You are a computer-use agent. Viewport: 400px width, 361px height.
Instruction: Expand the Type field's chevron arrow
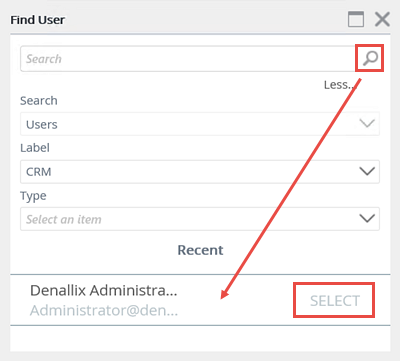(367, 219)
